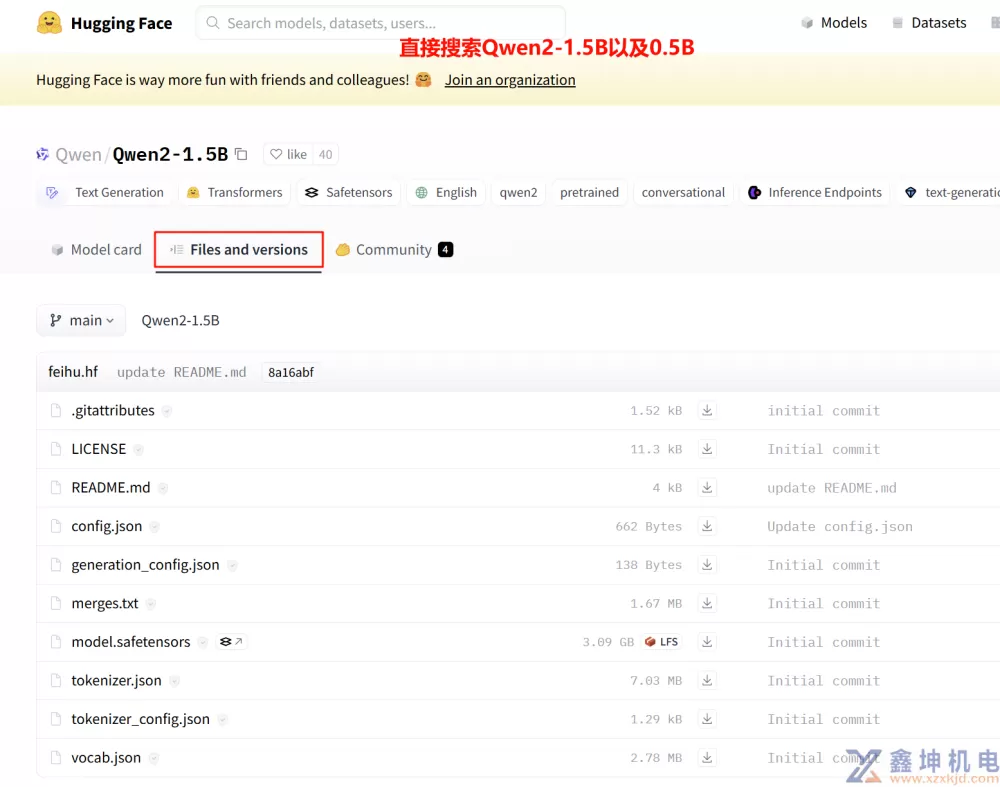Open the model.safetensors file
Screen dimensions: 1000x787
[131, 642]
